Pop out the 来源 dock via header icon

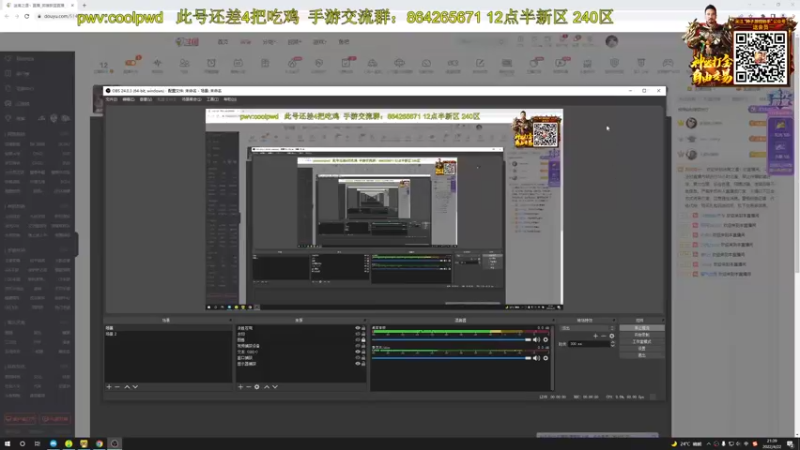pyautogui.click(x=364, y=320)
